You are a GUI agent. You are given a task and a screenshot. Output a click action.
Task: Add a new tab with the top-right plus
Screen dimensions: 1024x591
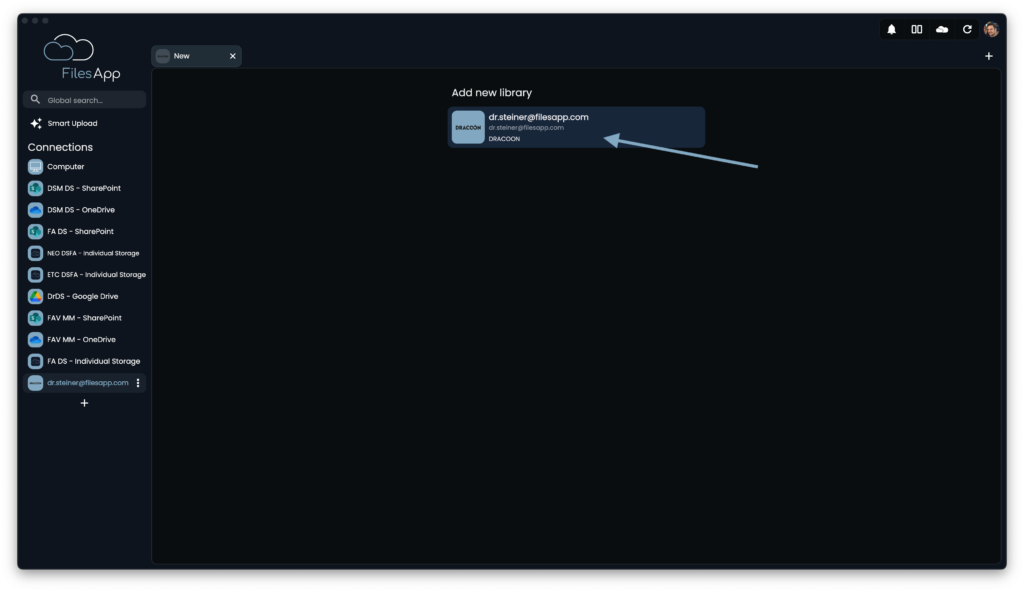coord(989,56)
